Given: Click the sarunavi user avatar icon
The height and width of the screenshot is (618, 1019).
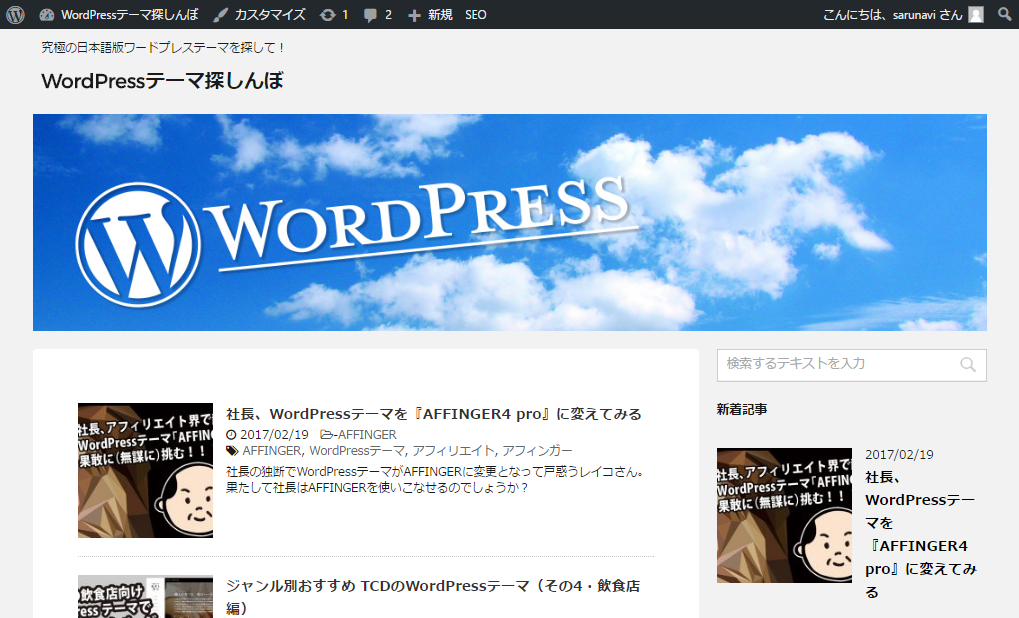Looking at the screenshot, I should [976, 14].
